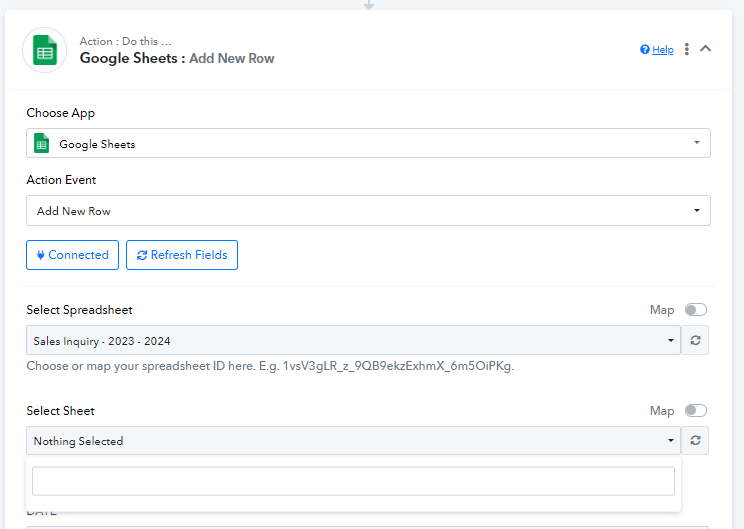Click the blue question mark help icon
This screenshot has height=529, width=744.
point(644,49)
